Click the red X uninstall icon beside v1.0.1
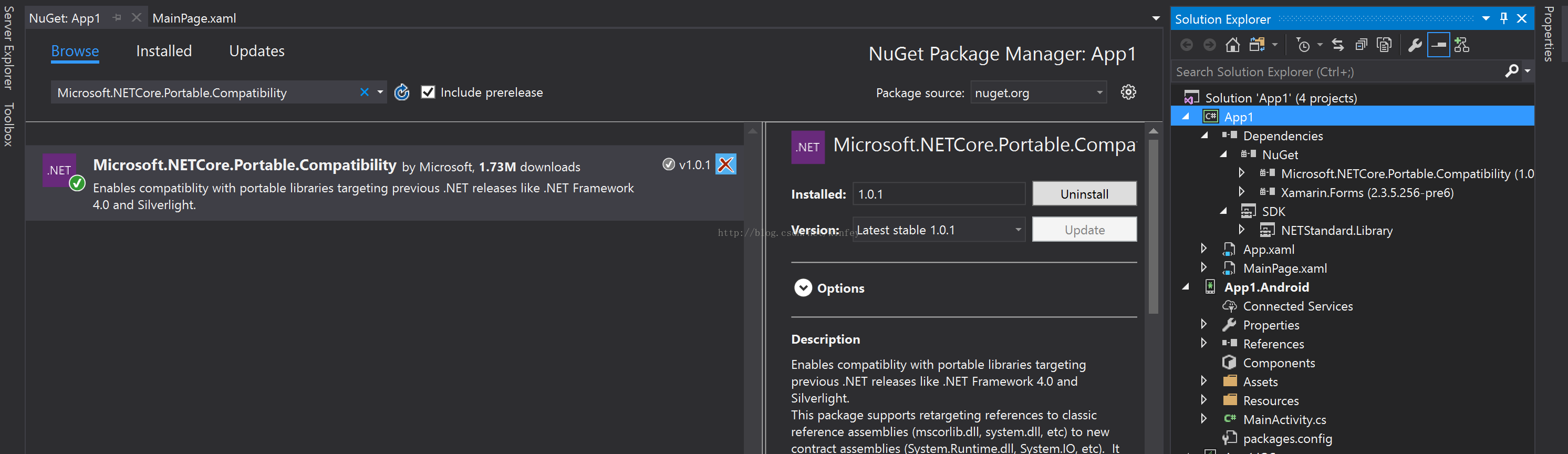 tap(725, 164)
